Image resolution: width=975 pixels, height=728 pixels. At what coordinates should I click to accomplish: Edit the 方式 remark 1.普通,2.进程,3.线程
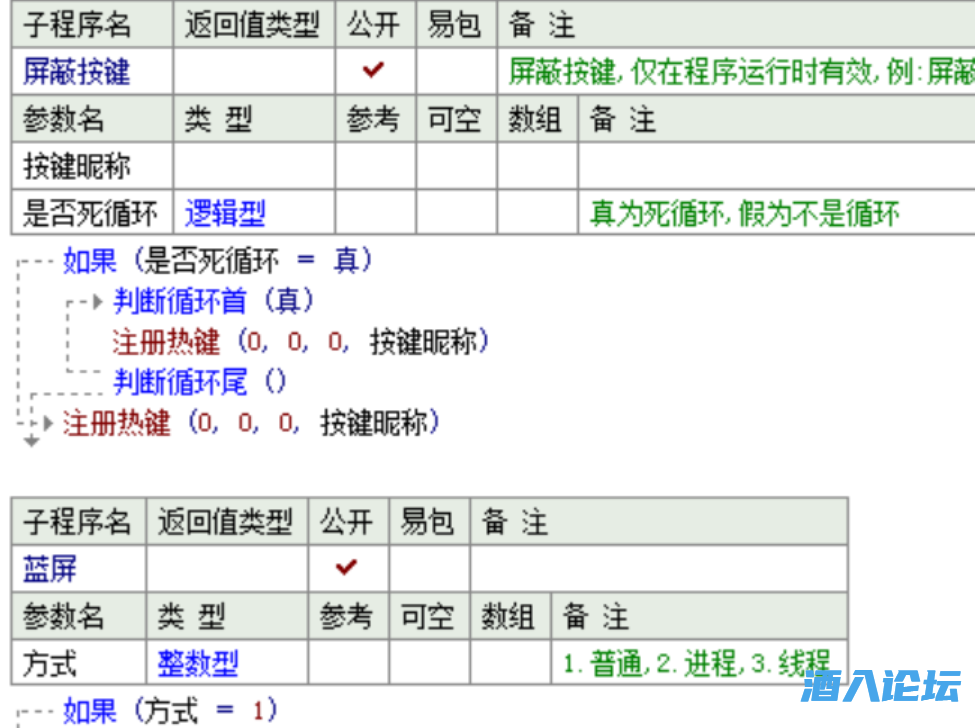tap(697, 663)
